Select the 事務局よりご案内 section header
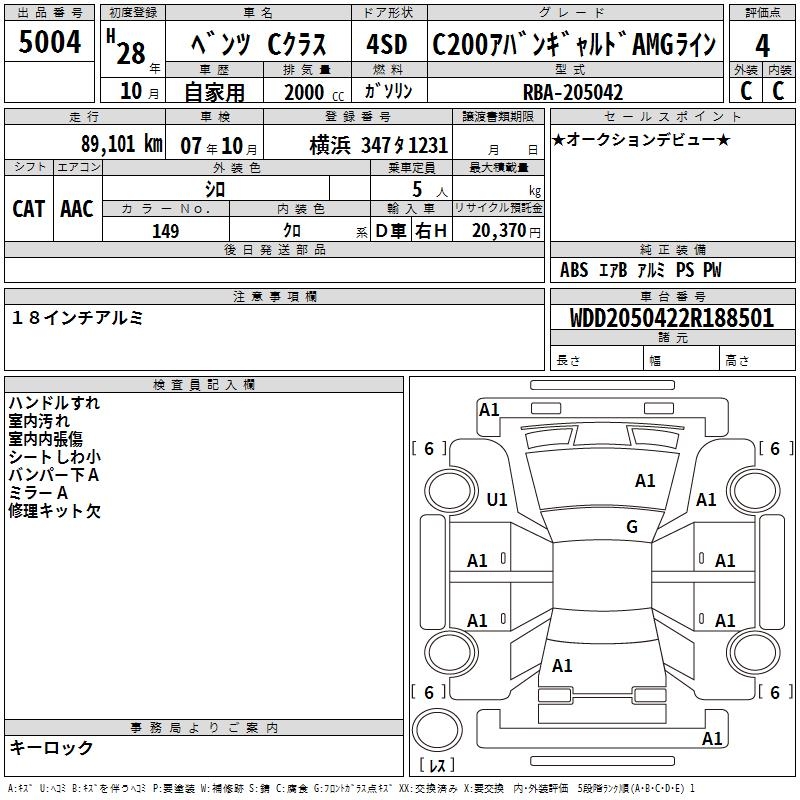The height and width of the screenshot is (800, 800). [x=204, y=728]
